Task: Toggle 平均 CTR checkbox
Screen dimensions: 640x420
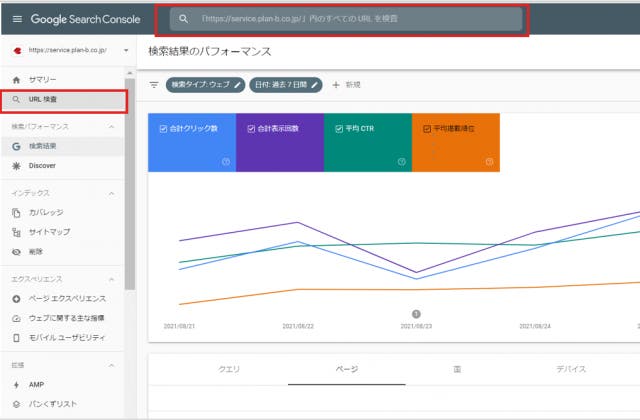Action: [339, 129]
